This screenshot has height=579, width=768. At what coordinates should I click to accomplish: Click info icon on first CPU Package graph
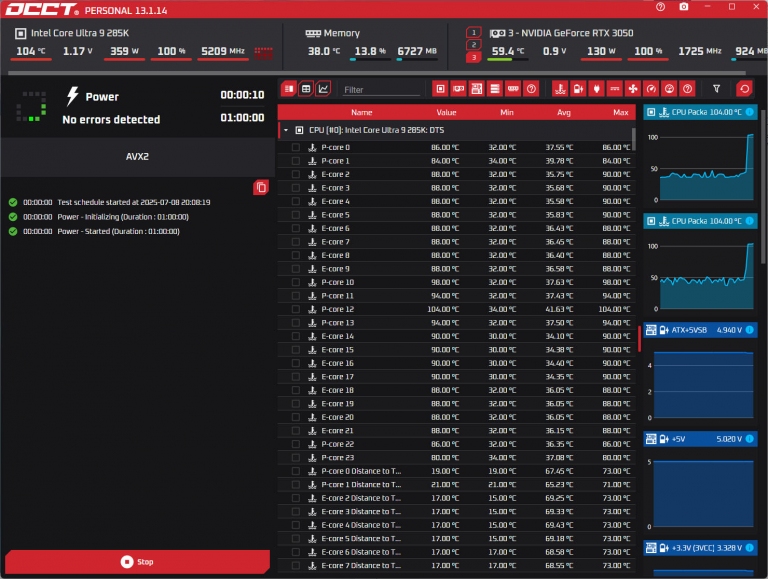(x=749, y=112)
